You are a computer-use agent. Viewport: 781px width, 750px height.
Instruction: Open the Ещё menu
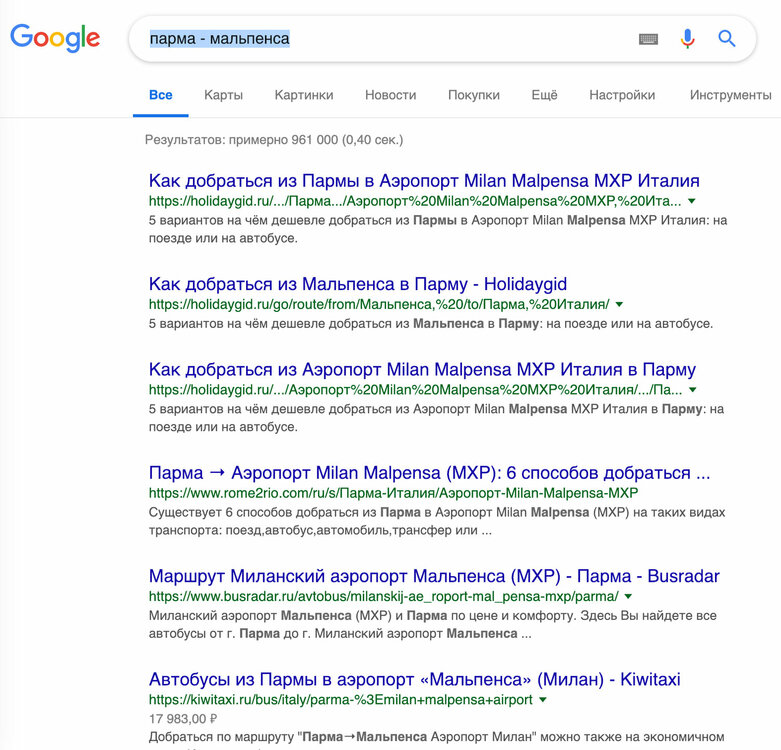pos(544,95)
